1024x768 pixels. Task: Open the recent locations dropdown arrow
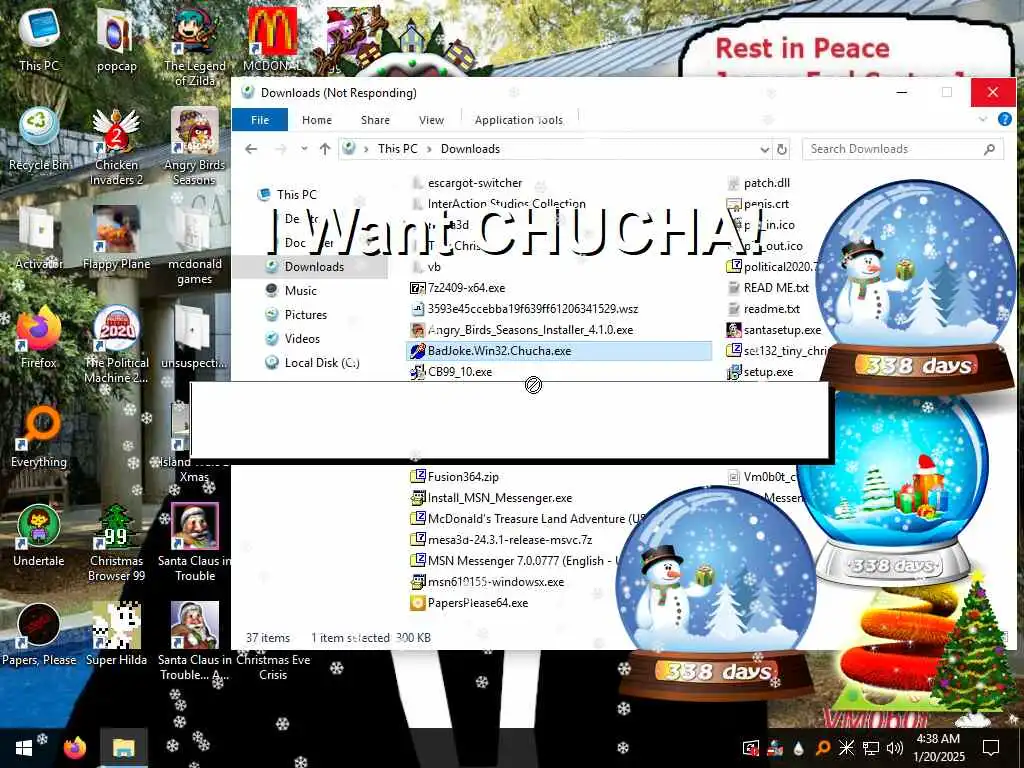click(304, 149)
